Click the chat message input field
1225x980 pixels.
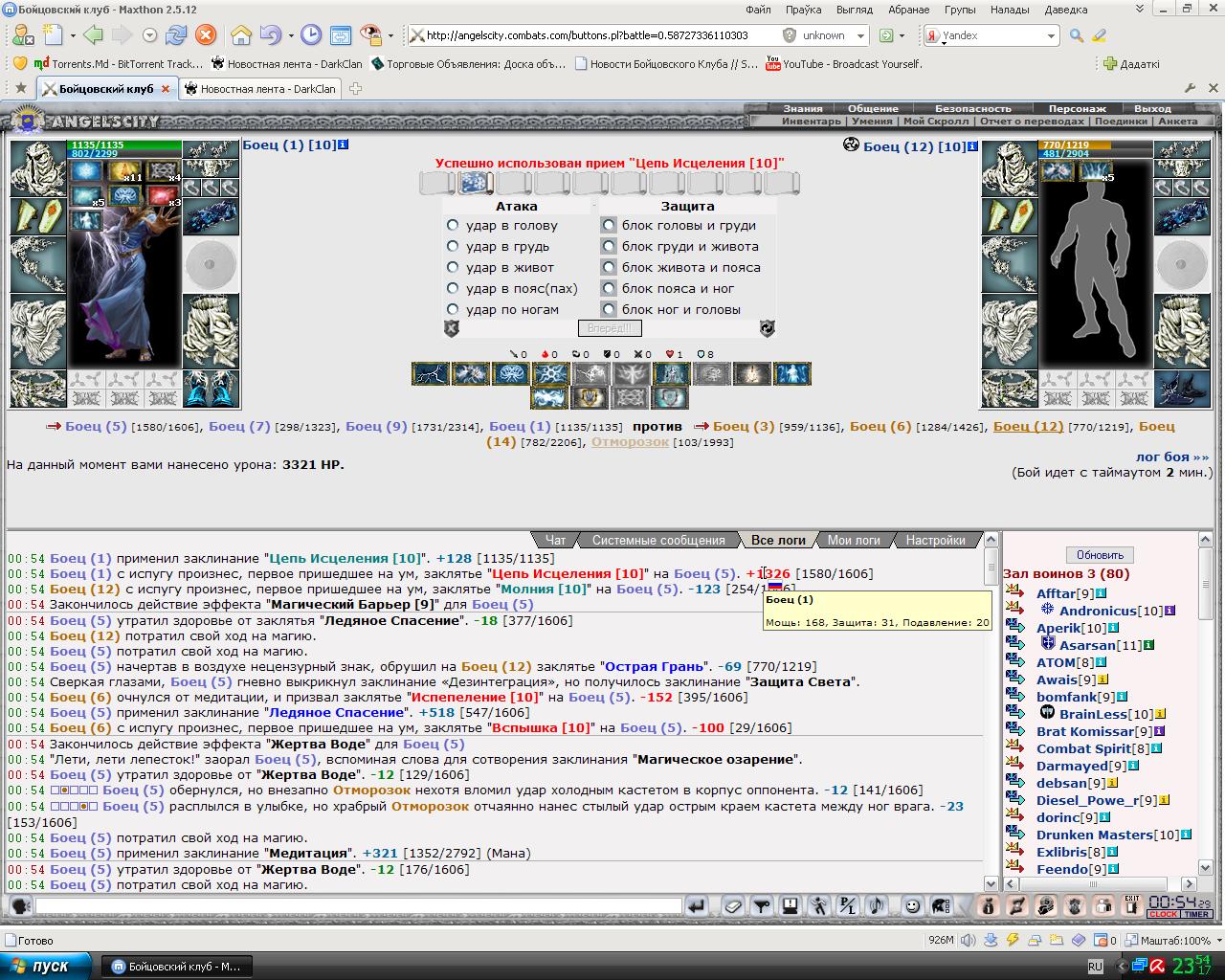click(357, 905)
